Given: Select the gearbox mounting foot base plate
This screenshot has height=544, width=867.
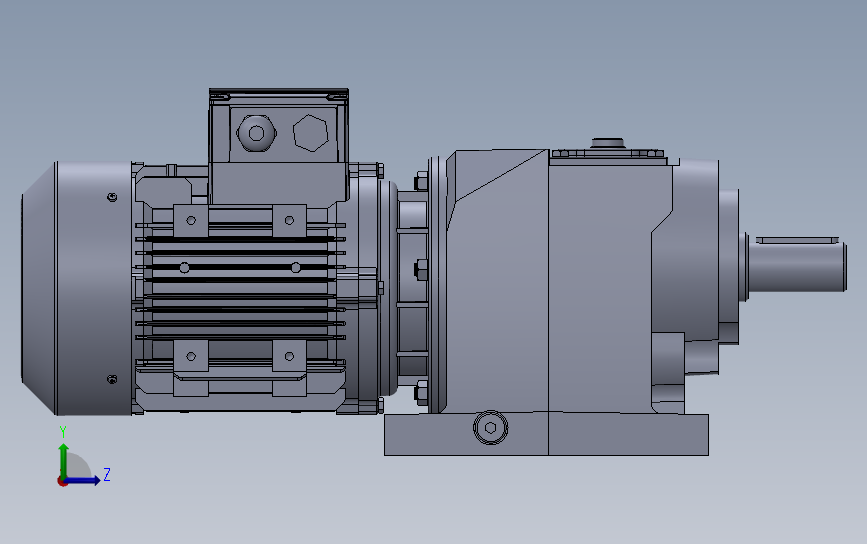Looking at the screenshot, I should pyautogui.click(x=546, y=435).
